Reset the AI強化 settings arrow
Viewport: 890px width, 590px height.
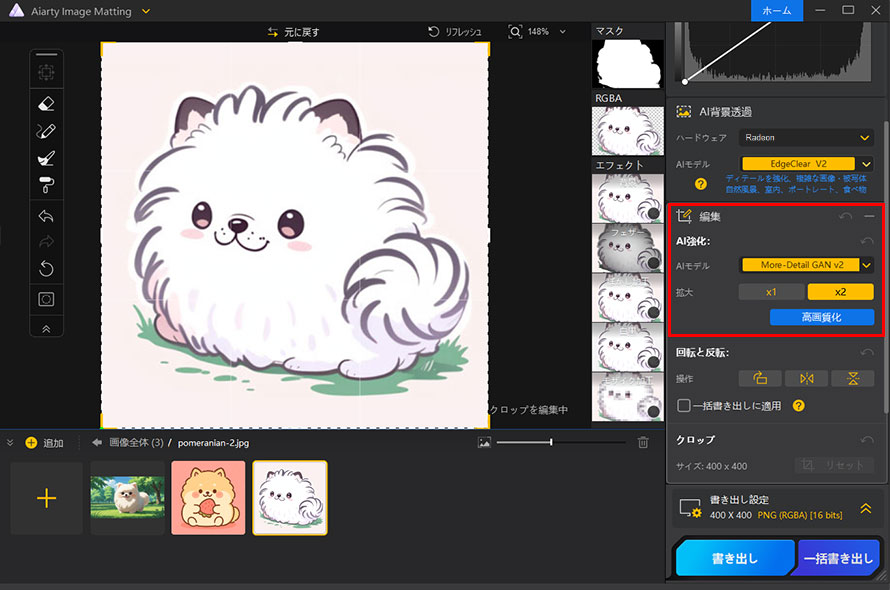[867, 241]
